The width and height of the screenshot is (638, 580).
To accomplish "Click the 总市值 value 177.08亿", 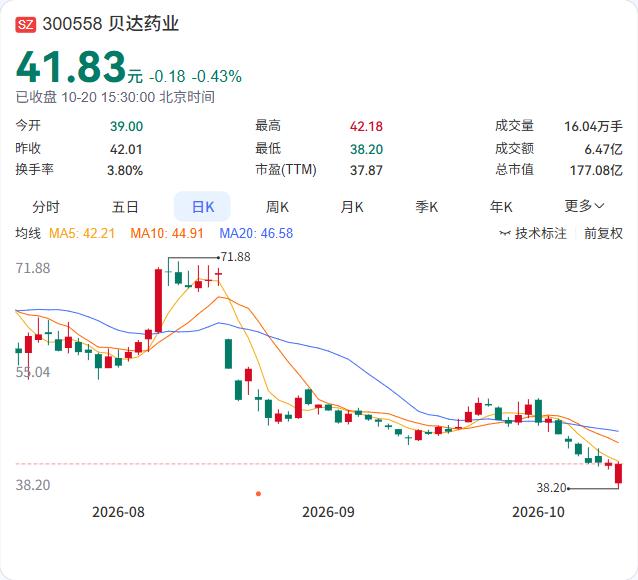I will (596, 170).
